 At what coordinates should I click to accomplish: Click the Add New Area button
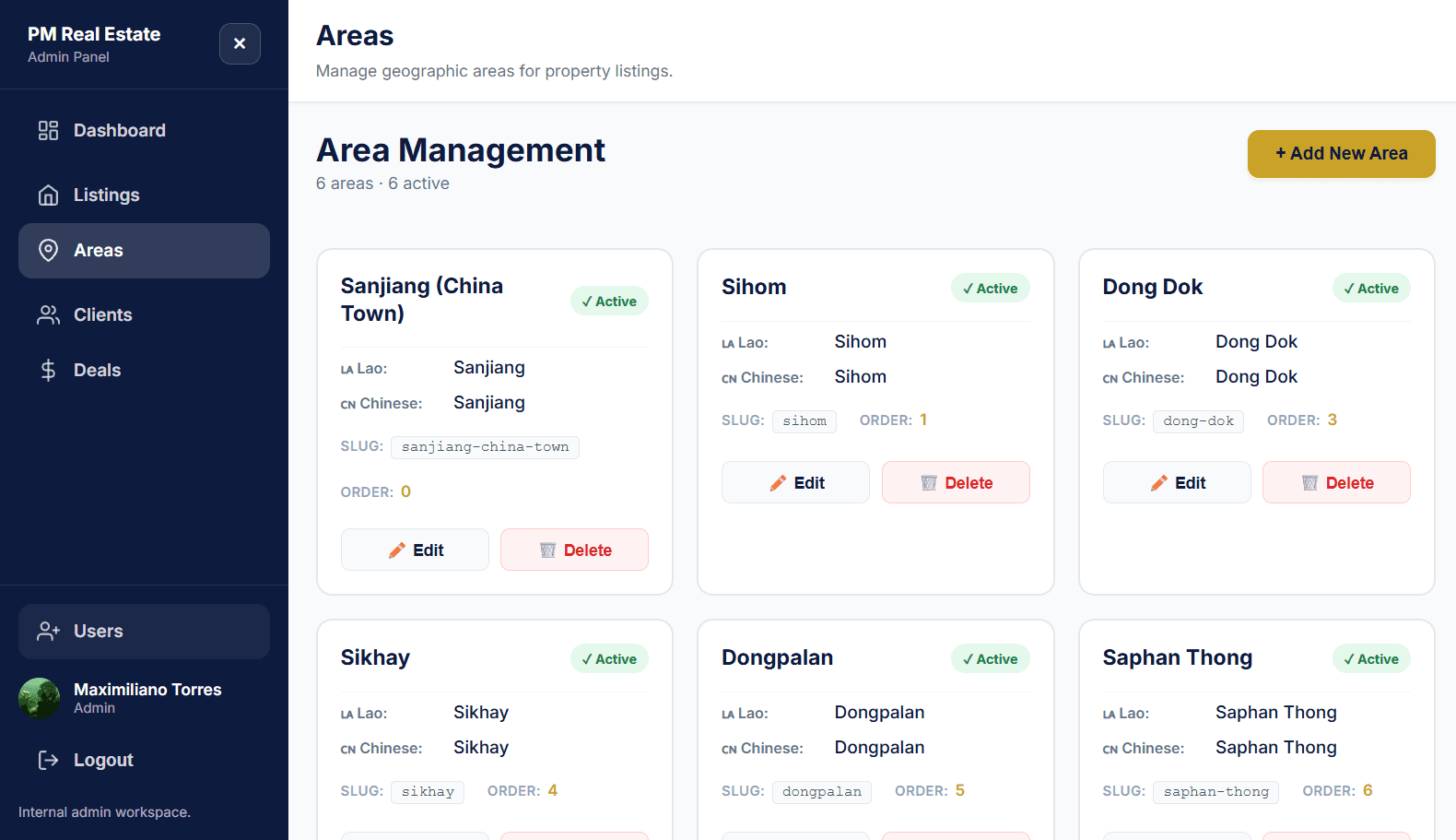click(x=1341, y=153)
